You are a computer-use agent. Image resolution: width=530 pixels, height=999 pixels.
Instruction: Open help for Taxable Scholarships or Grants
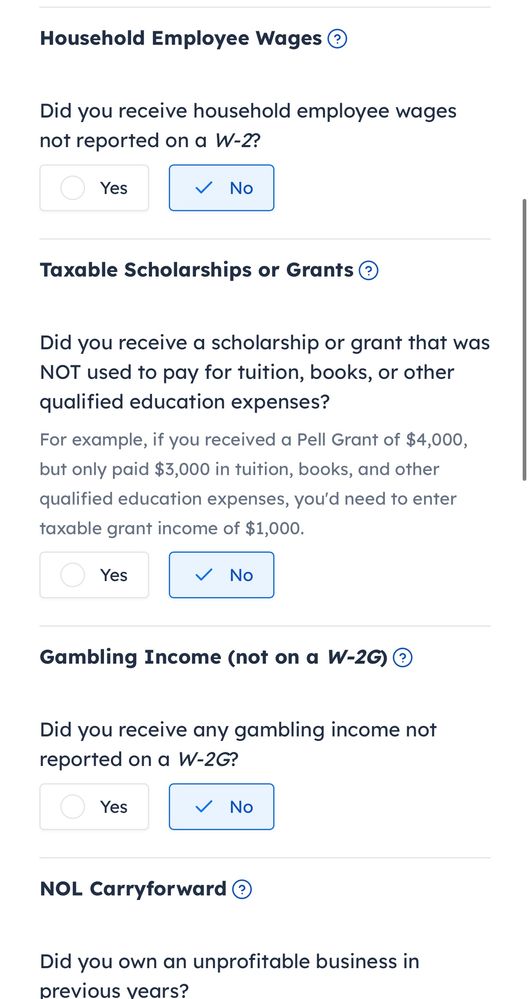pos(368,271)
